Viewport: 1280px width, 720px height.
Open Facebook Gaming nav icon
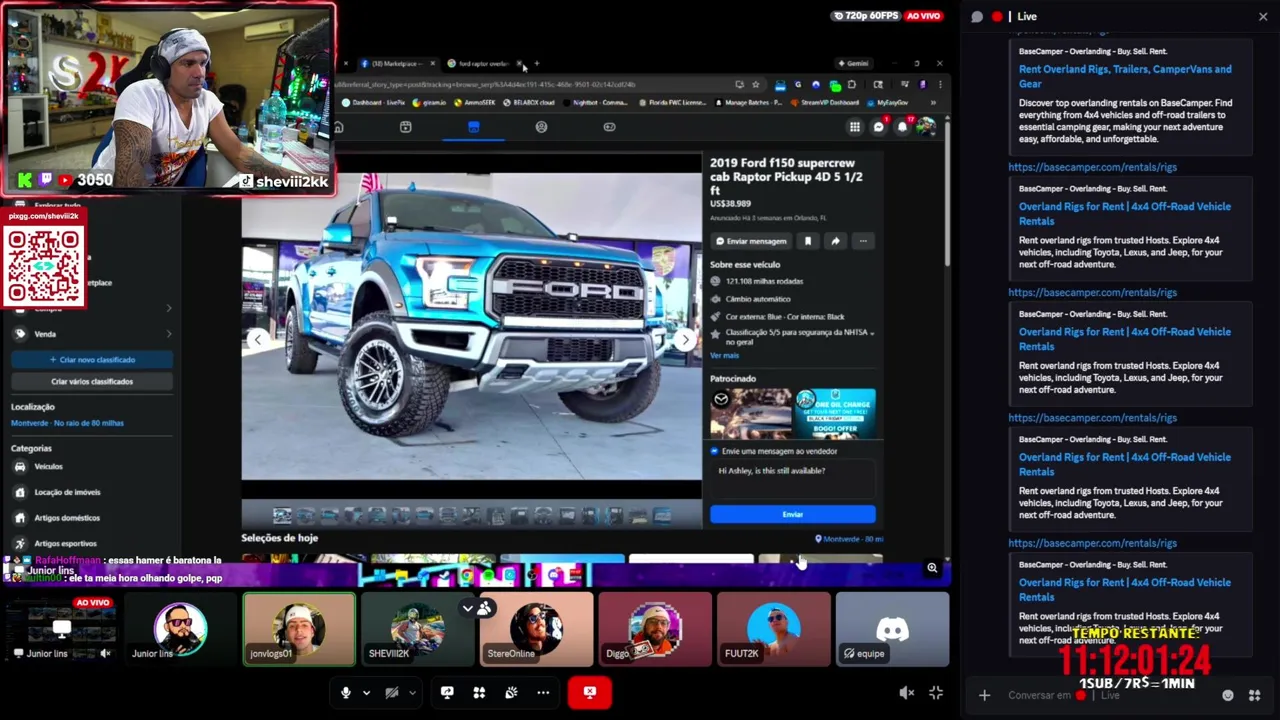click(609, 127)
